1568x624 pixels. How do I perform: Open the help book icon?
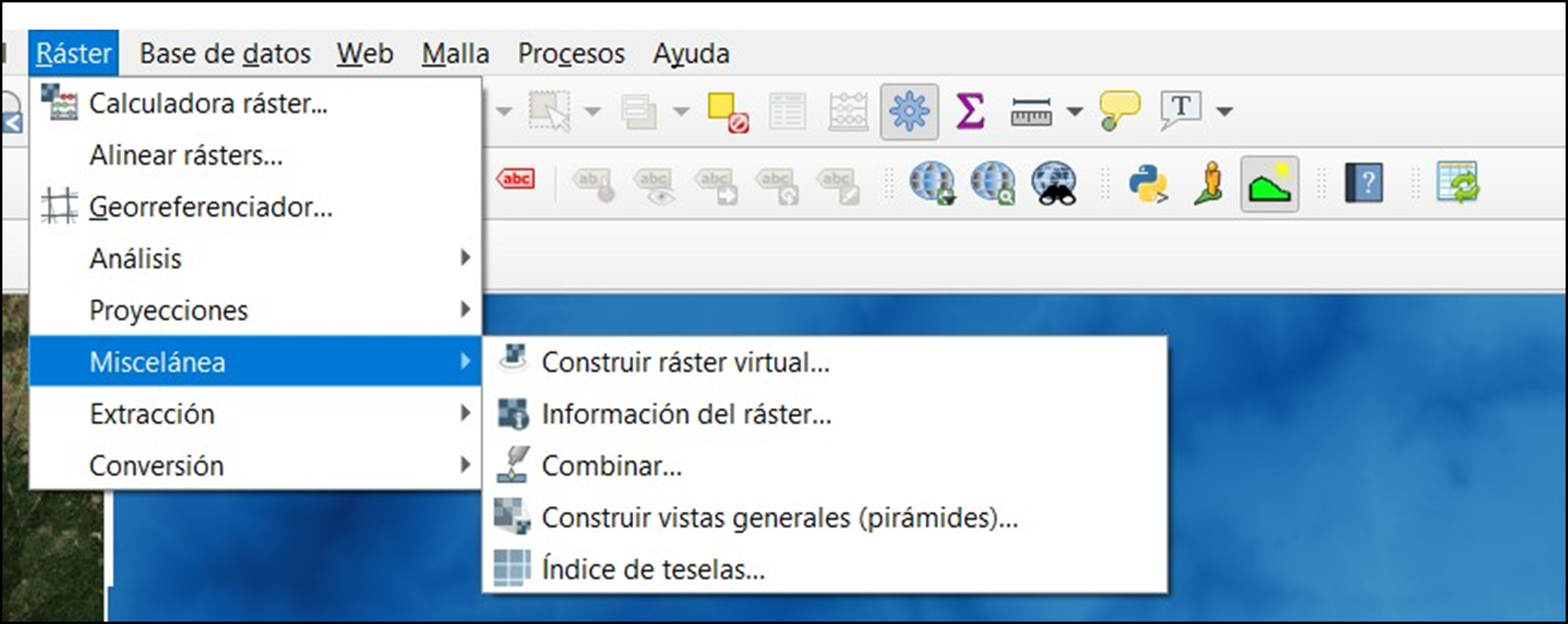1363,184
